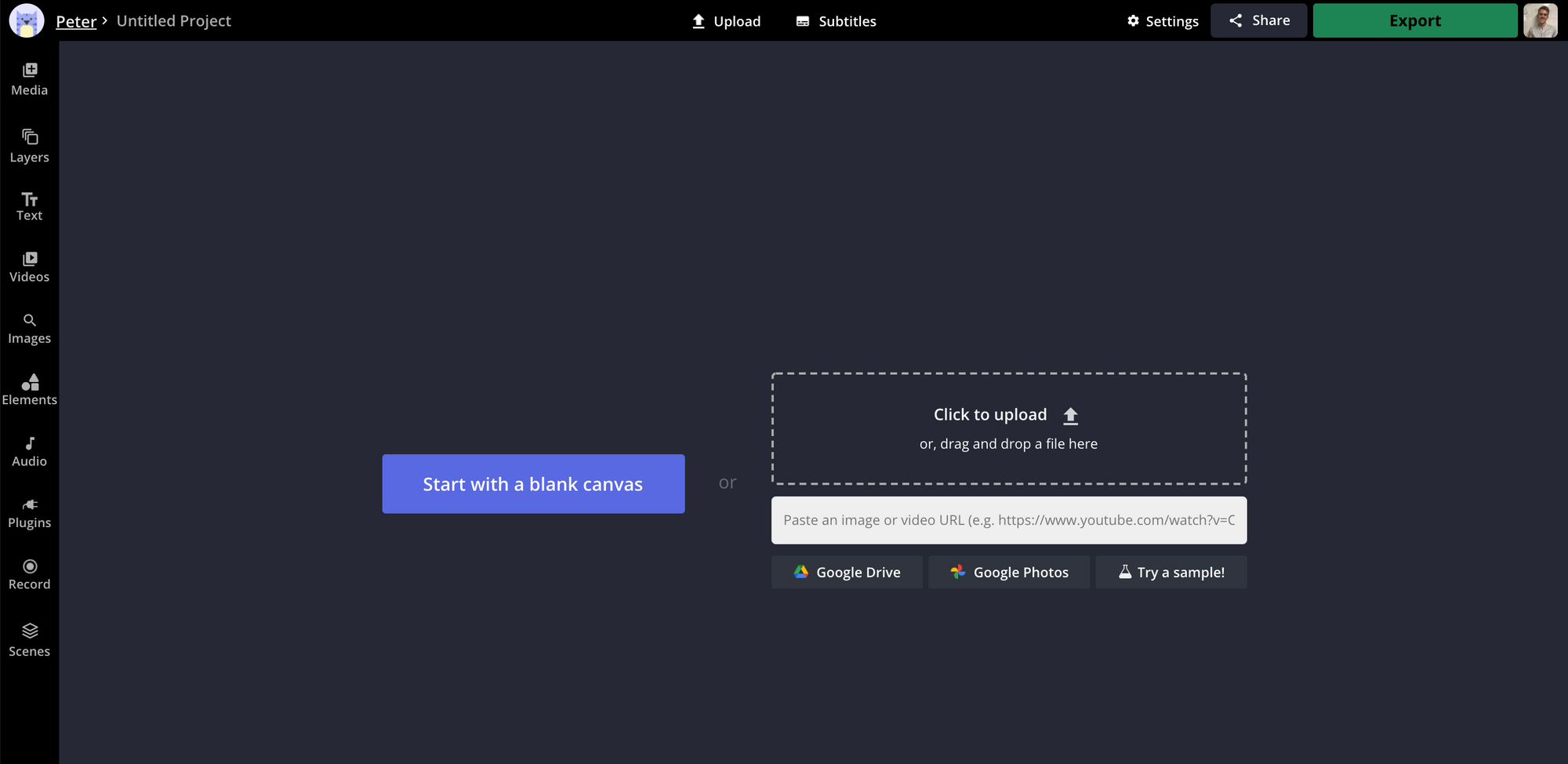Click the paste URL input field
The width and height of the screenshot is (1568, 764).
(1008, 520)
